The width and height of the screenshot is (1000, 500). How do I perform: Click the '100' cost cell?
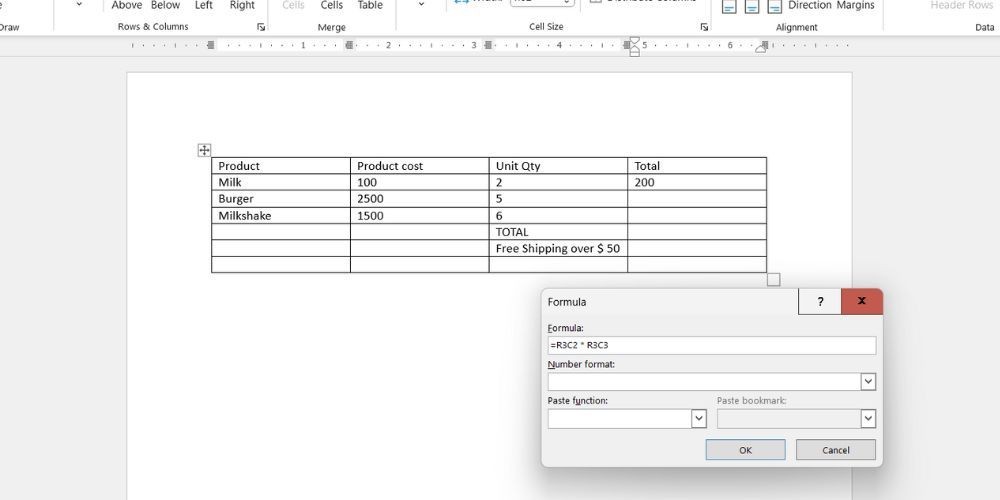pyautogui.click(x=420, y=182)
